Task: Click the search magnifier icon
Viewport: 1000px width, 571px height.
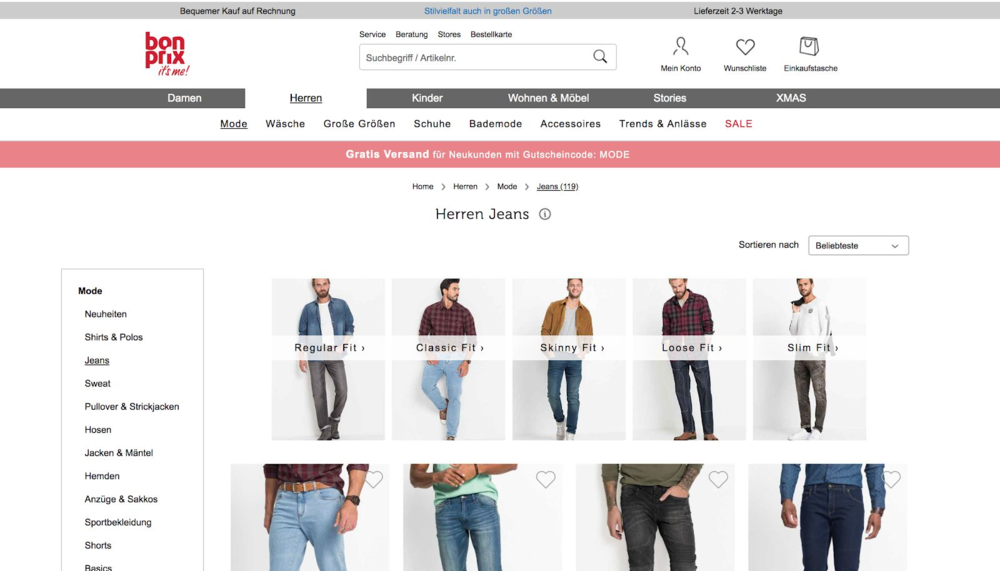Action: pos(599,57)
